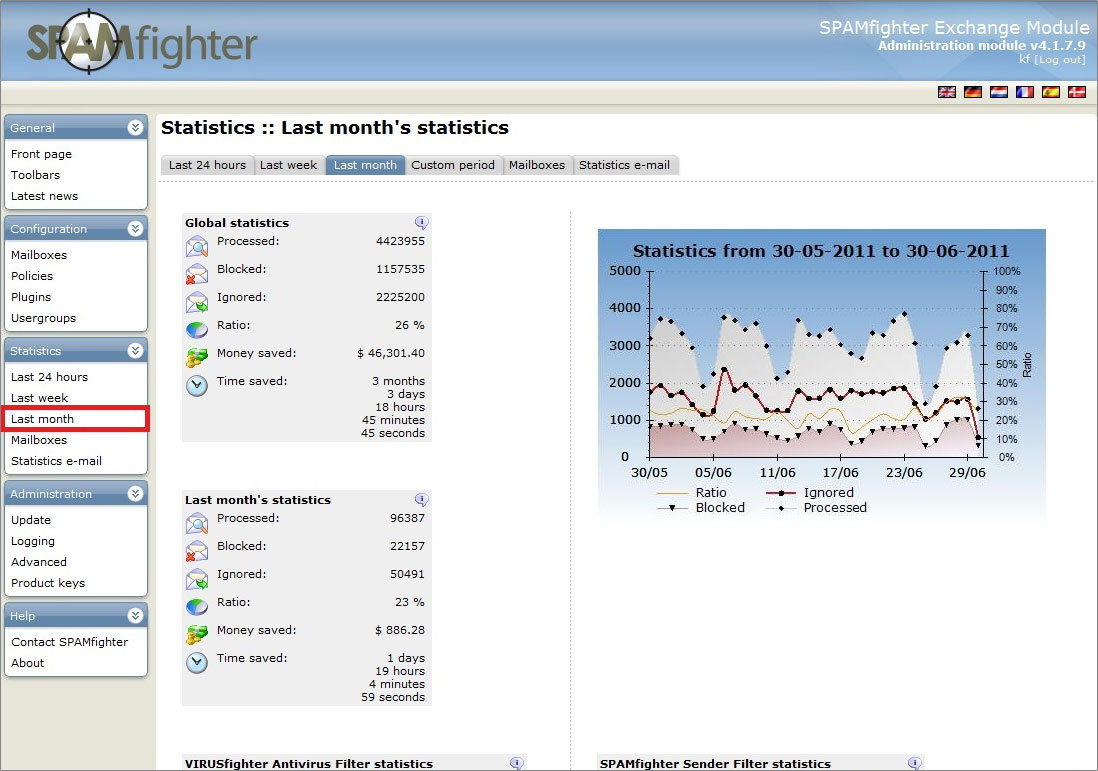Viewport: 1098px width, 771px height.
Task: Open the Statistics e-mail tab
Action: (x=625, y=165)
